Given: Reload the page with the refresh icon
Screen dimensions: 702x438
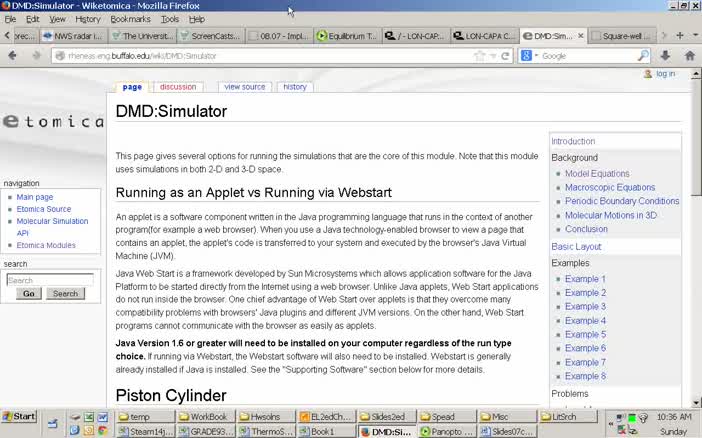Looking at the screenshot, I should click(x=505, y=56).
